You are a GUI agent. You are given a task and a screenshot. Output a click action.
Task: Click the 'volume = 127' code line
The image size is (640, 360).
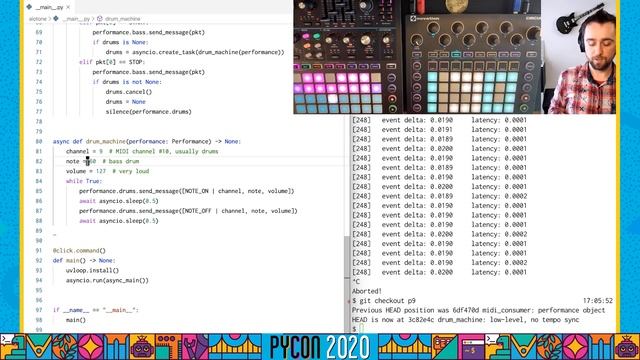(x=107, y=171)
